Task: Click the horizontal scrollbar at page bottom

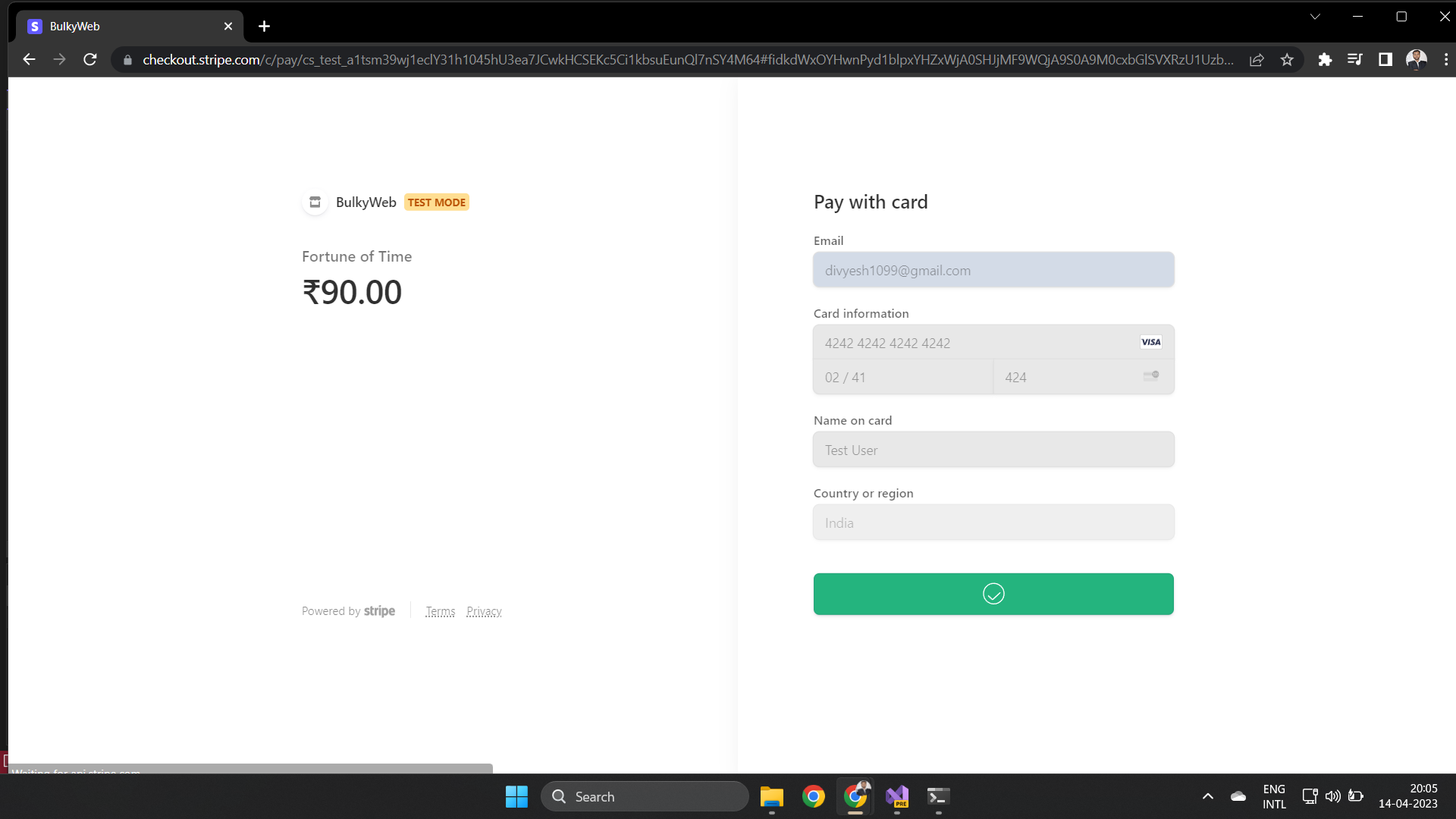Action: point(250,768)
